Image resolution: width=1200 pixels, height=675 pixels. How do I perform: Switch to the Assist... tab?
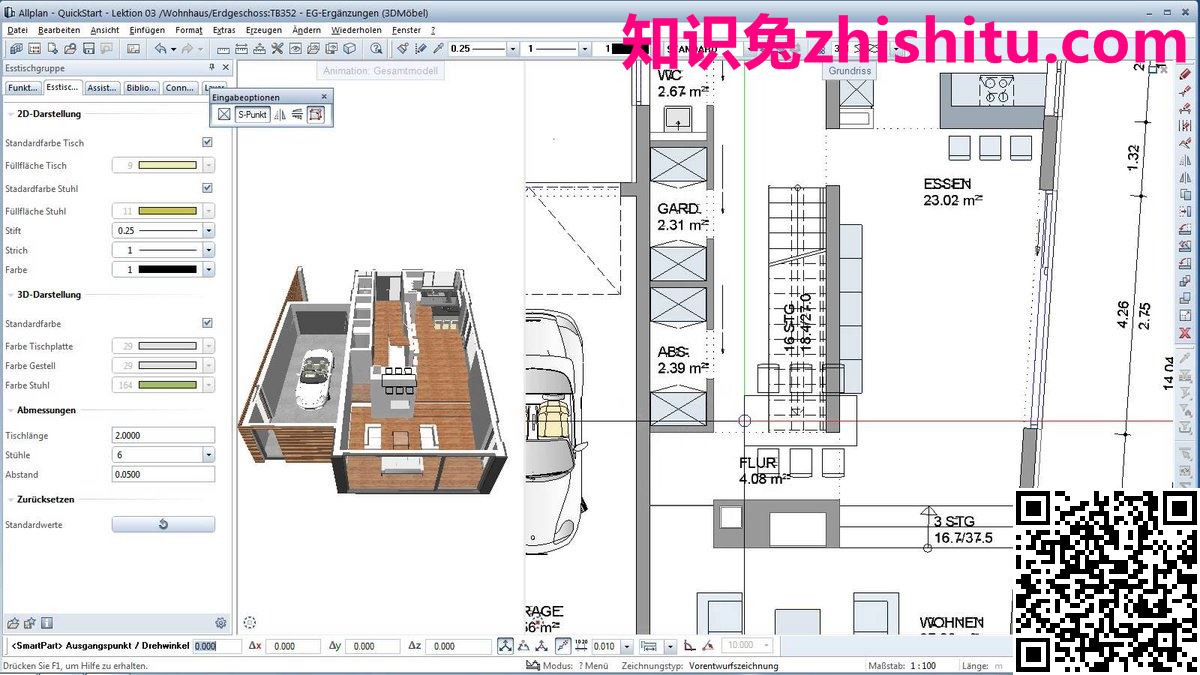(102, 88)
